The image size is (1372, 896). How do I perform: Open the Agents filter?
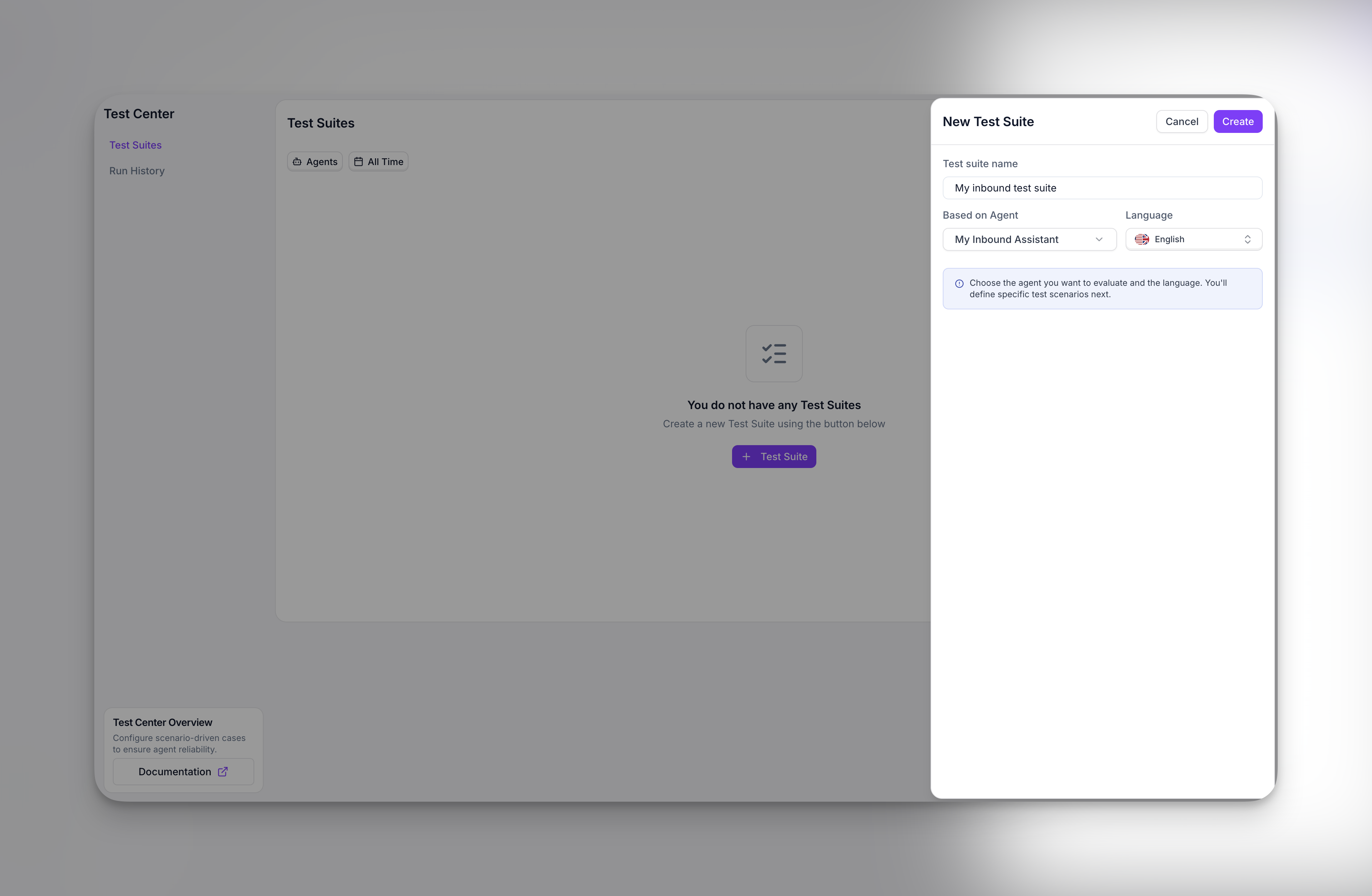click(x=315, y=162)
